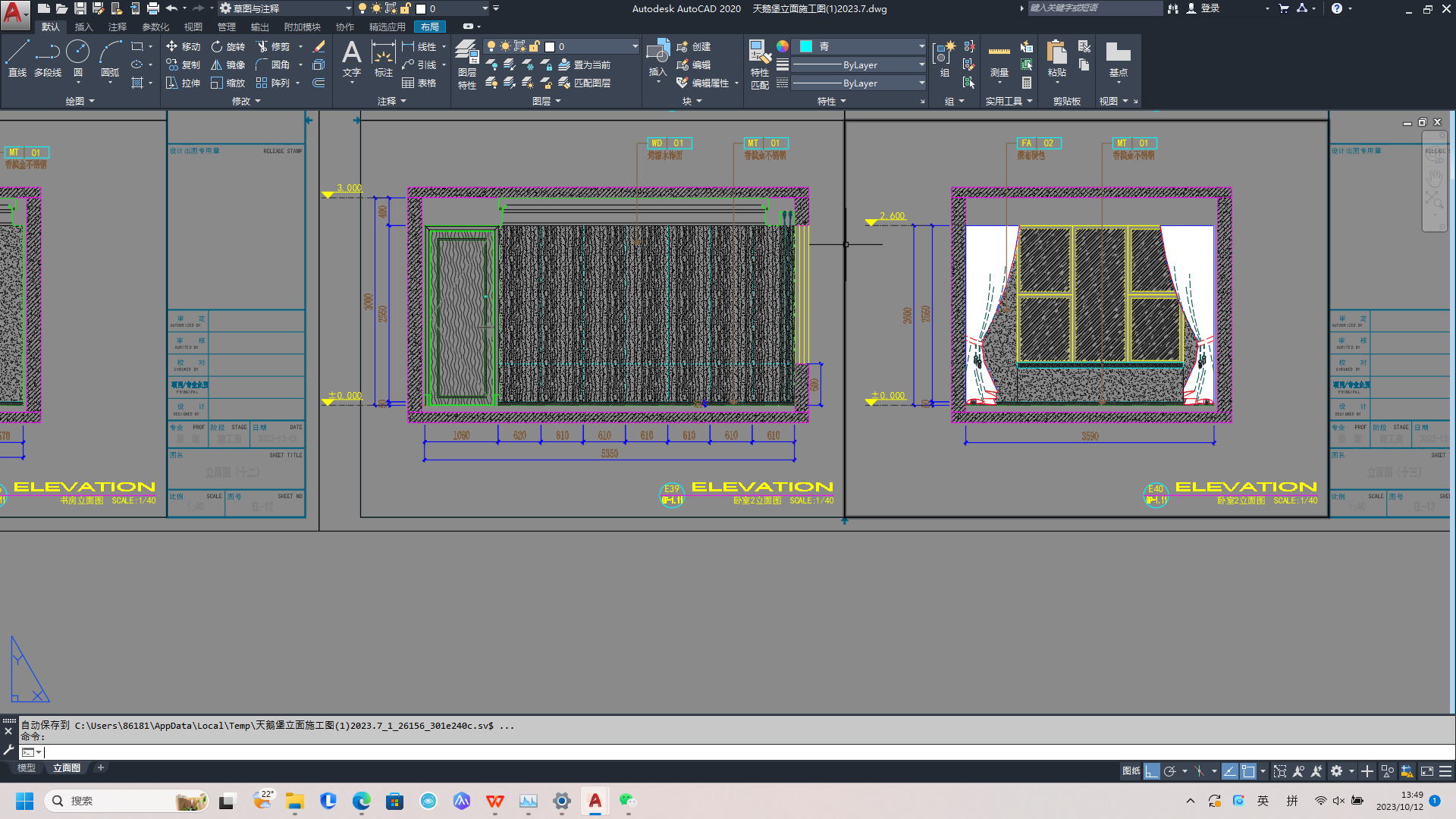Image resolution: width=1456 pixels, height=819 pixels.
Task: Click the Paste (粘贴) icon
Action: (x=1056, y=58)
